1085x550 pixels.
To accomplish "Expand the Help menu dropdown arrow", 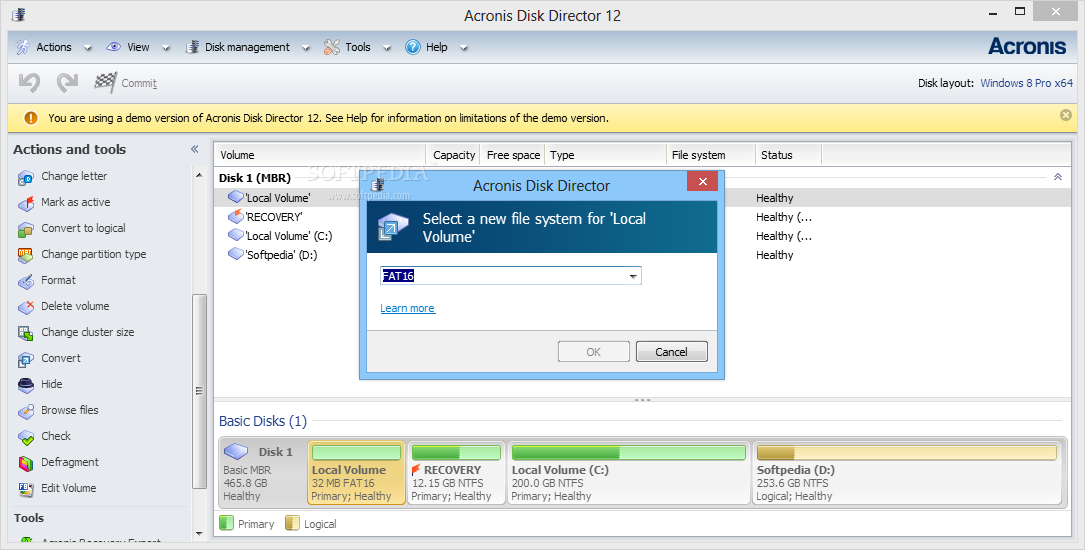I will (464, 48).
